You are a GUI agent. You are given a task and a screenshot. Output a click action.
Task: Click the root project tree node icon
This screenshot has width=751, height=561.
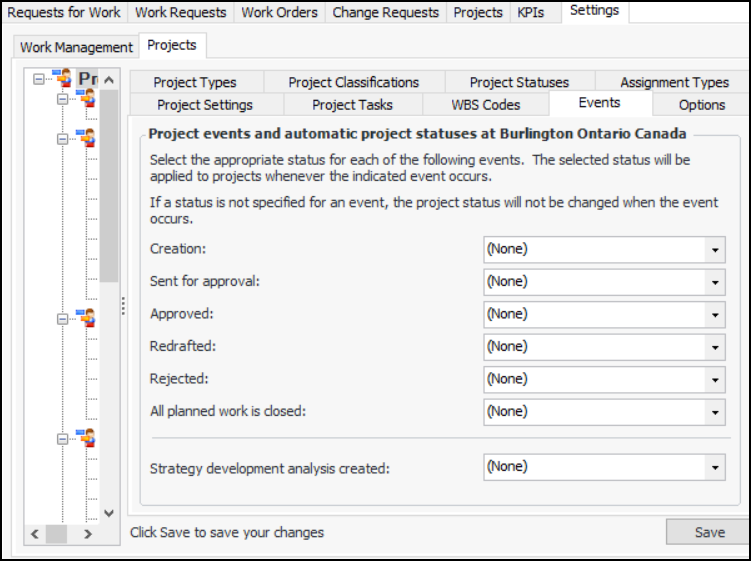point(64,78)
